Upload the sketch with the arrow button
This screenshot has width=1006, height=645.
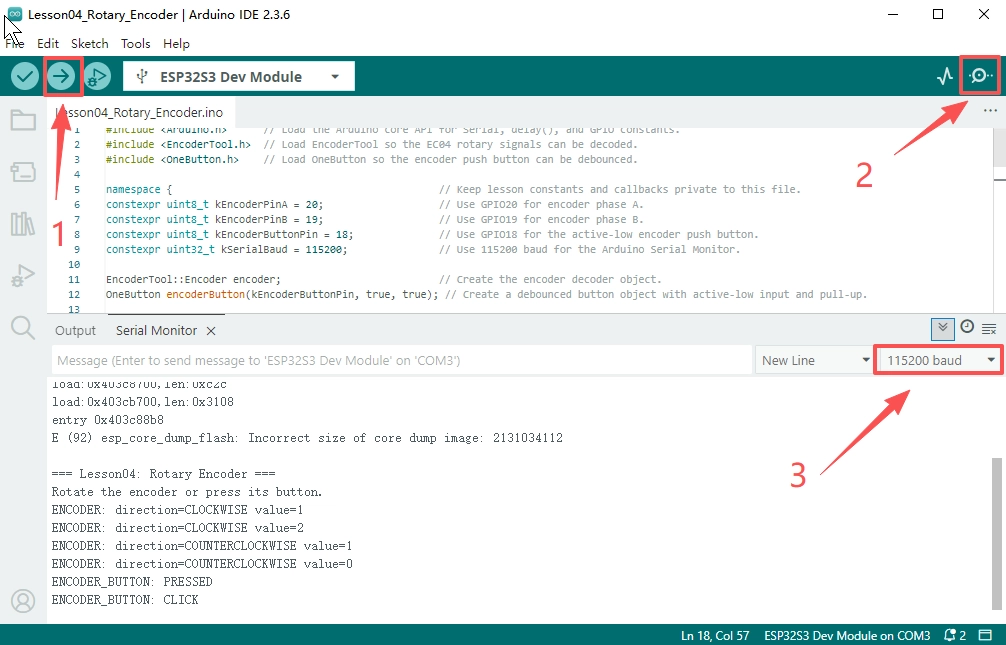tap(61, 76)
